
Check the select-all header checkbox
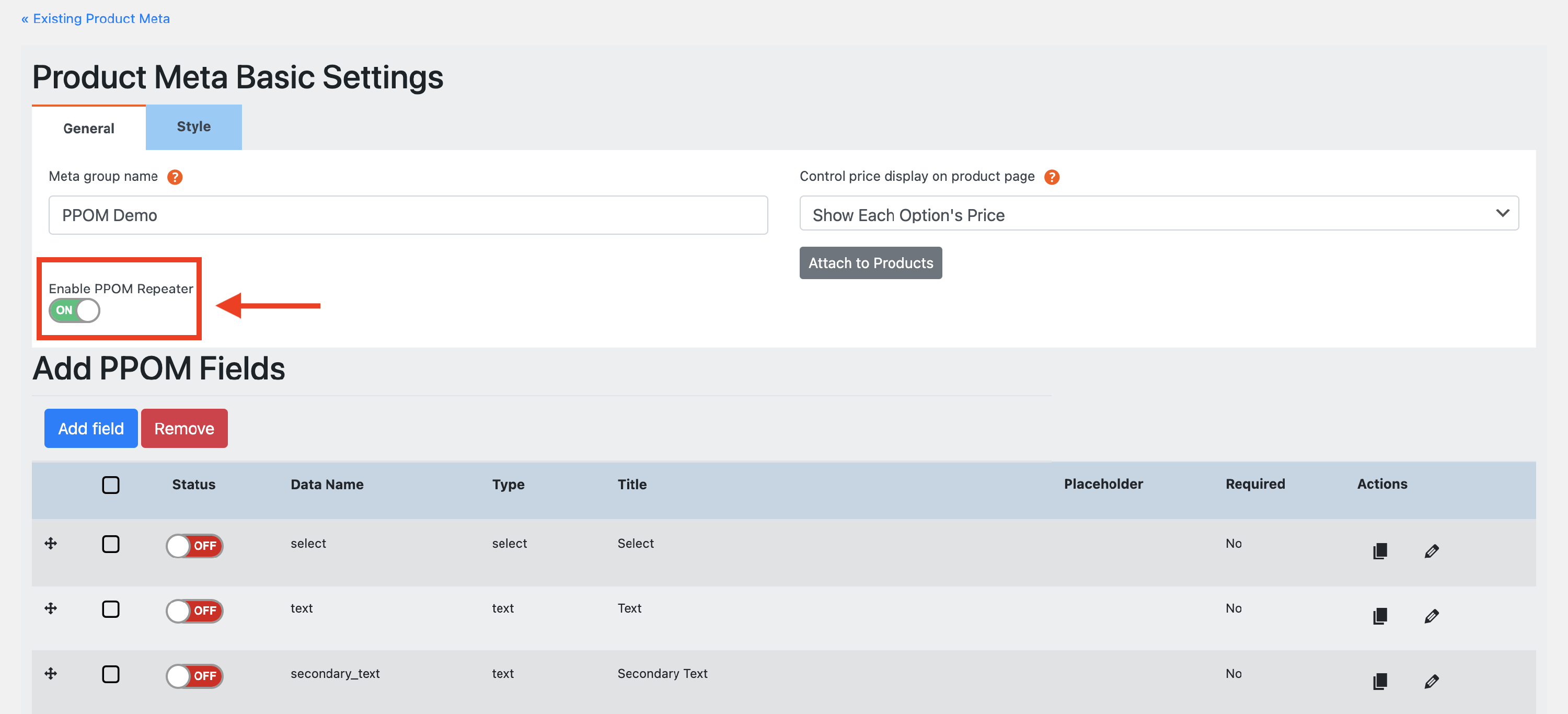click(111, 485)
